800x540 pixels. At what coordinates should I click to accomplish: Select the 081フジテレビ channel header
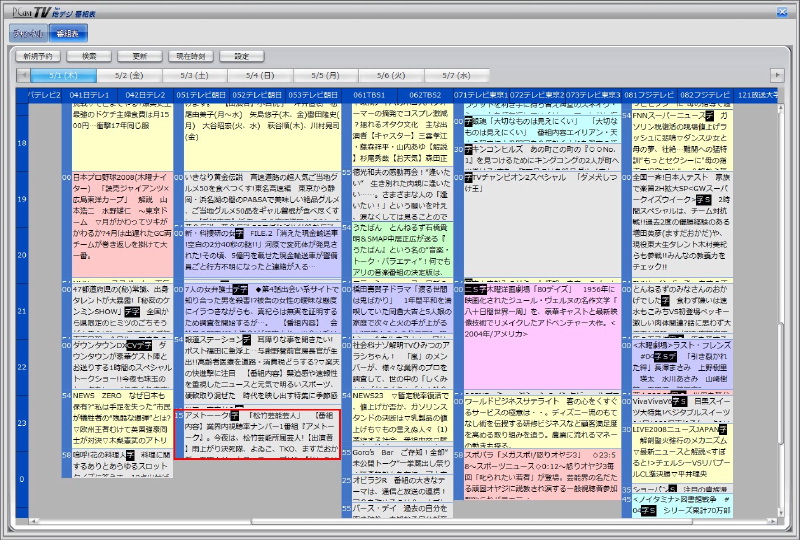(x=649, y=95)
